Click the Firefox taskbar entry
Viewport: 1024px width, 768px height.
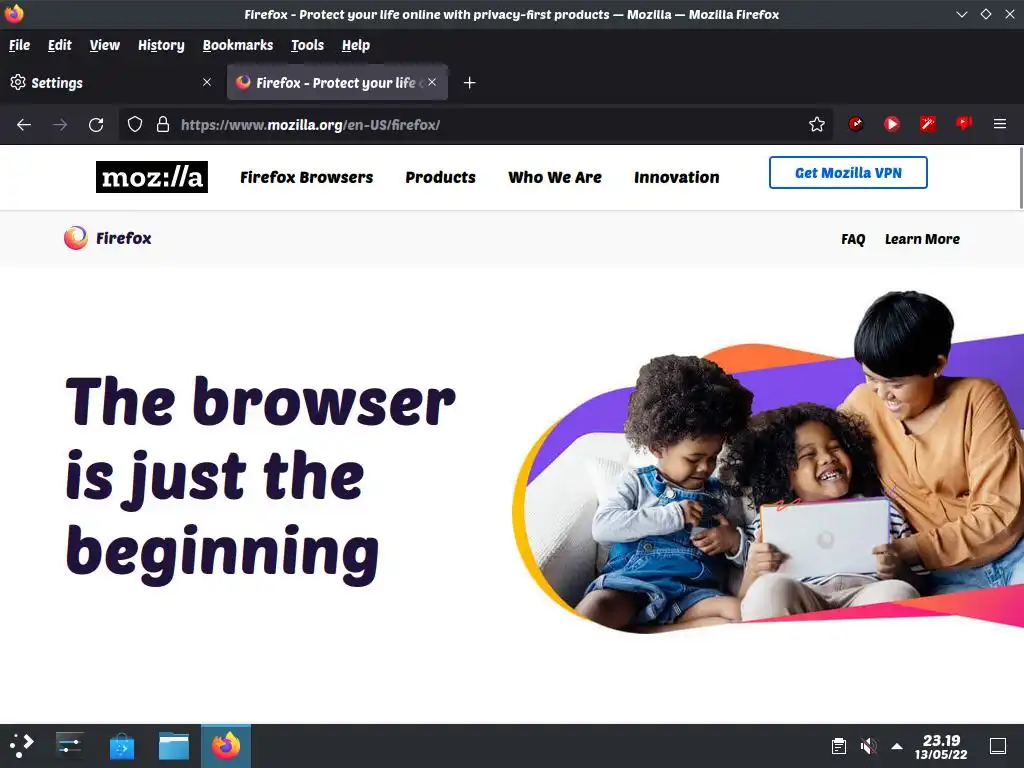226,746
